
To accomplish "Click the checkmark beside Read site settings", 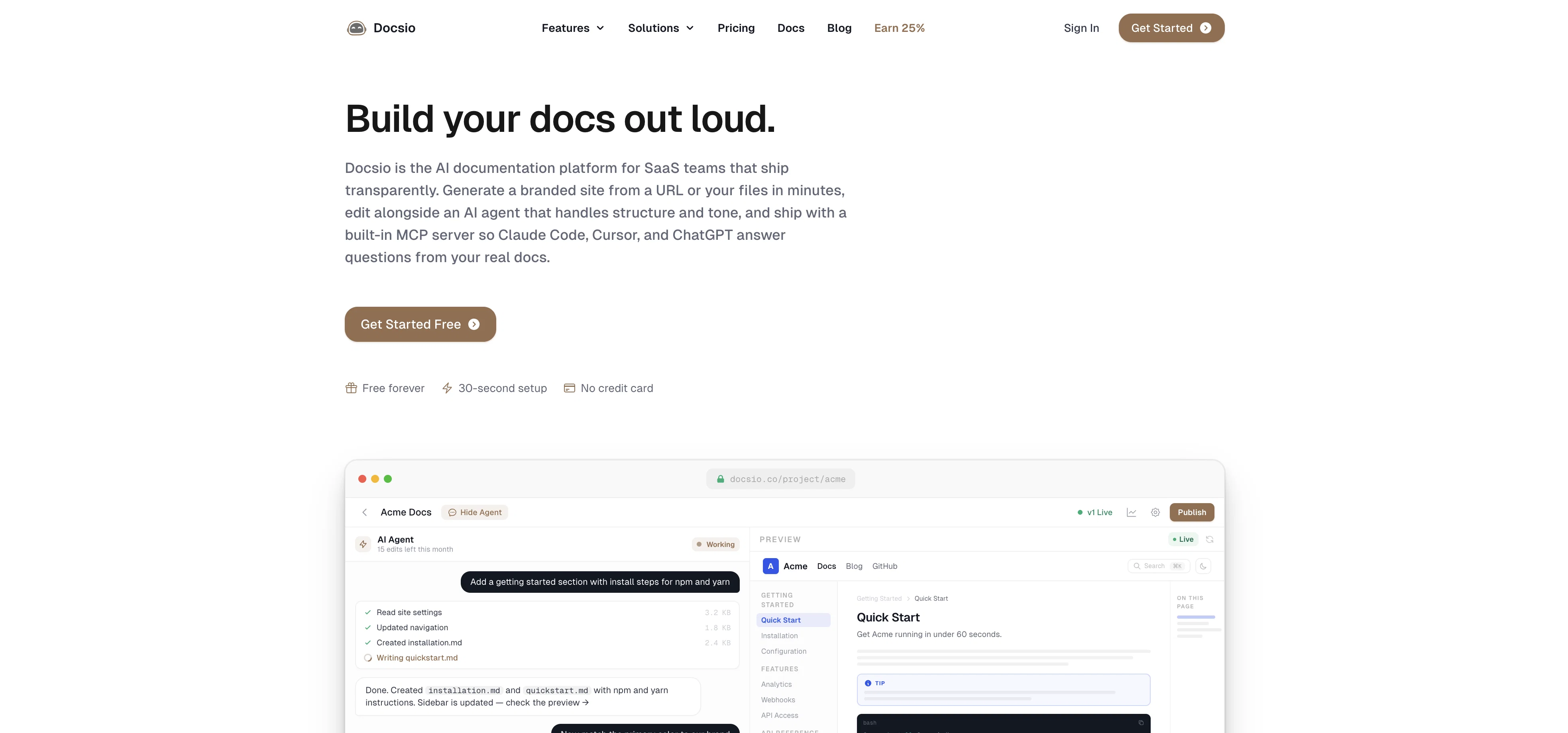I will (367, 613).
